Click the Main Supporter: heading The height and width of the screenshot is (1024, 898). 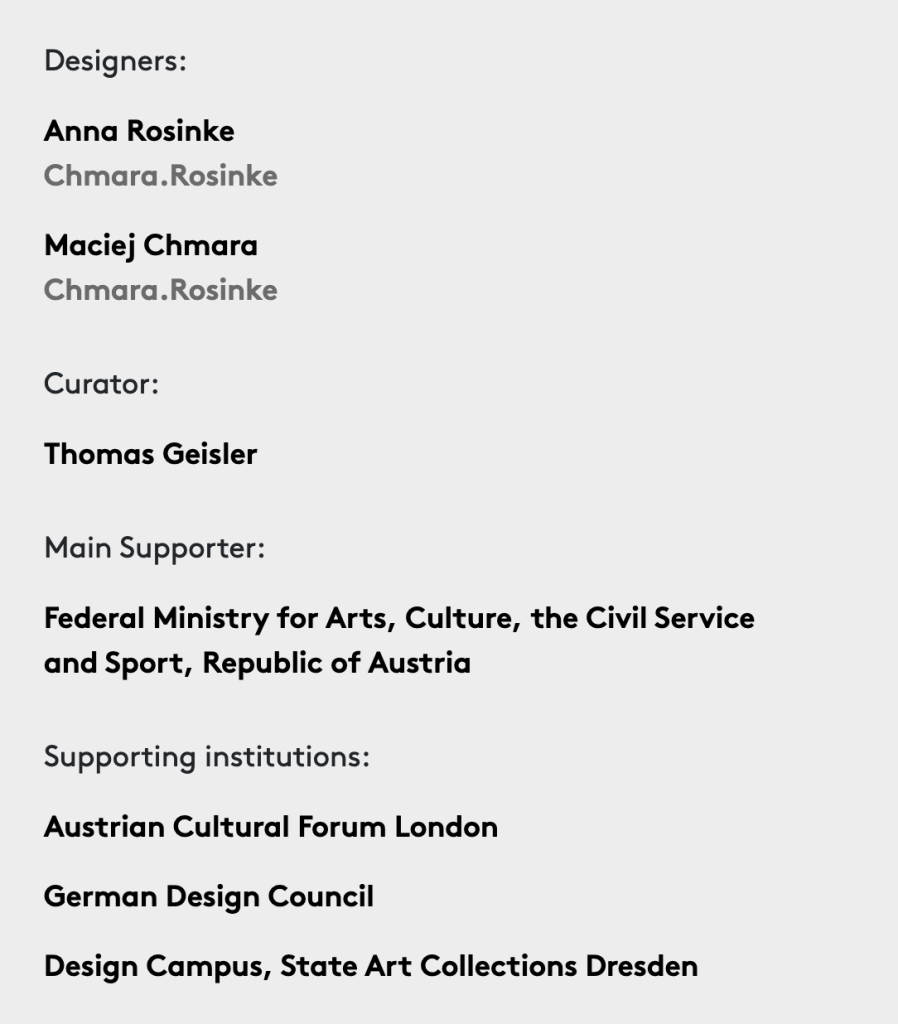click(155, 548)
